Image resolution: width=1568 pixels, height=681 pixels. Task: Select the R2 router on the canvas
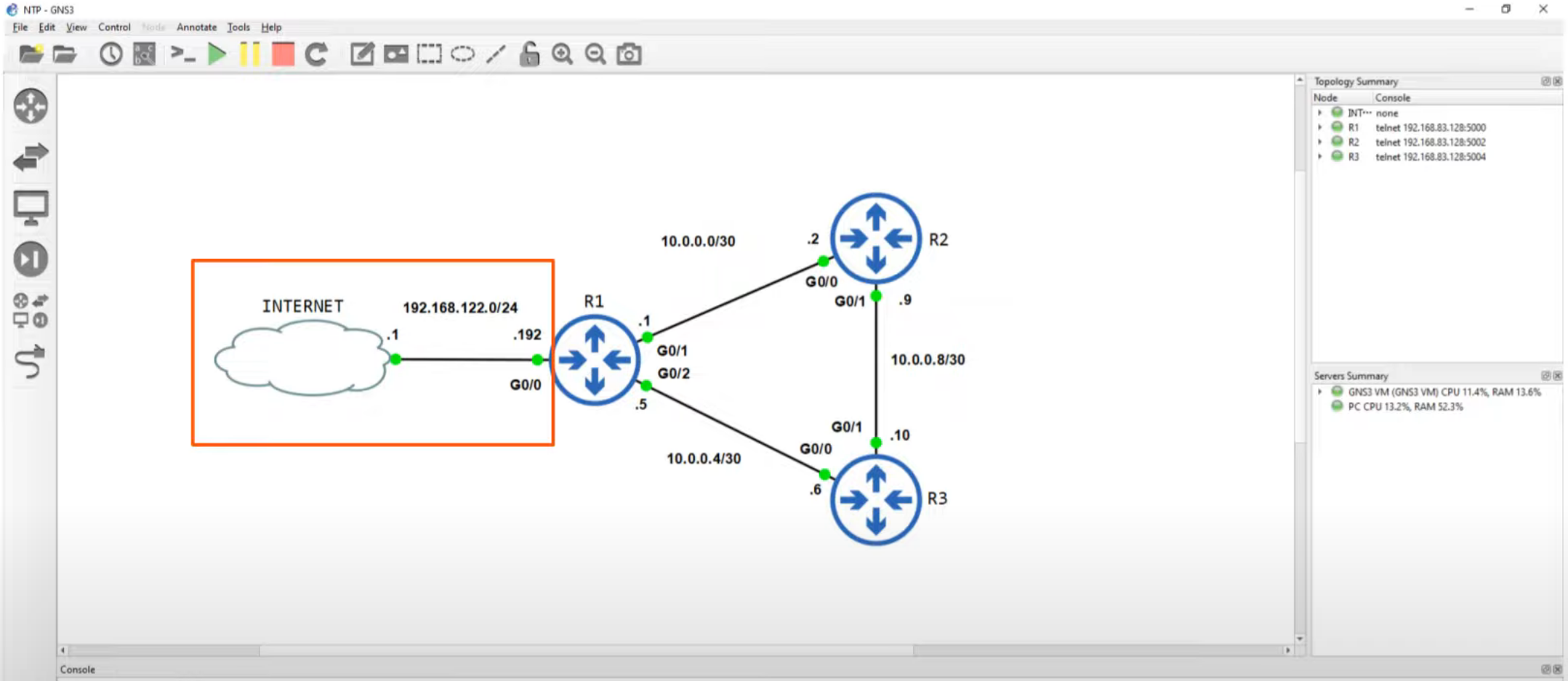[x=876, y=238]
